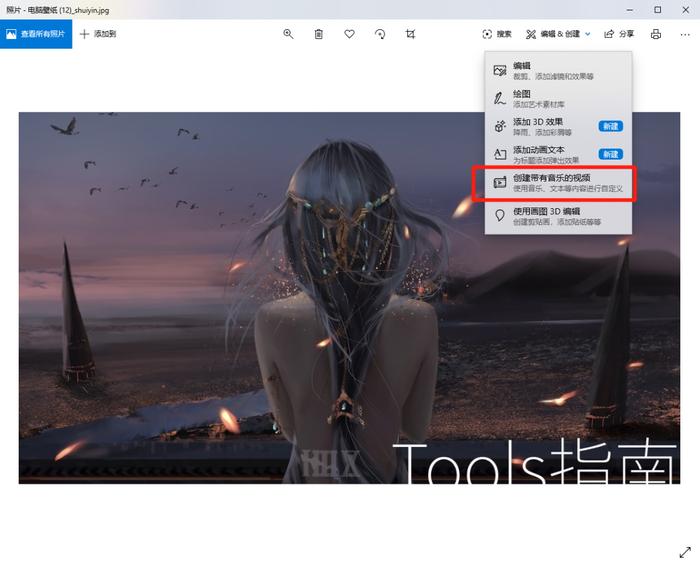Choose 添加 3D 效果 menu entry
Viewport: 700px width, 567px height.
[558, 126]
